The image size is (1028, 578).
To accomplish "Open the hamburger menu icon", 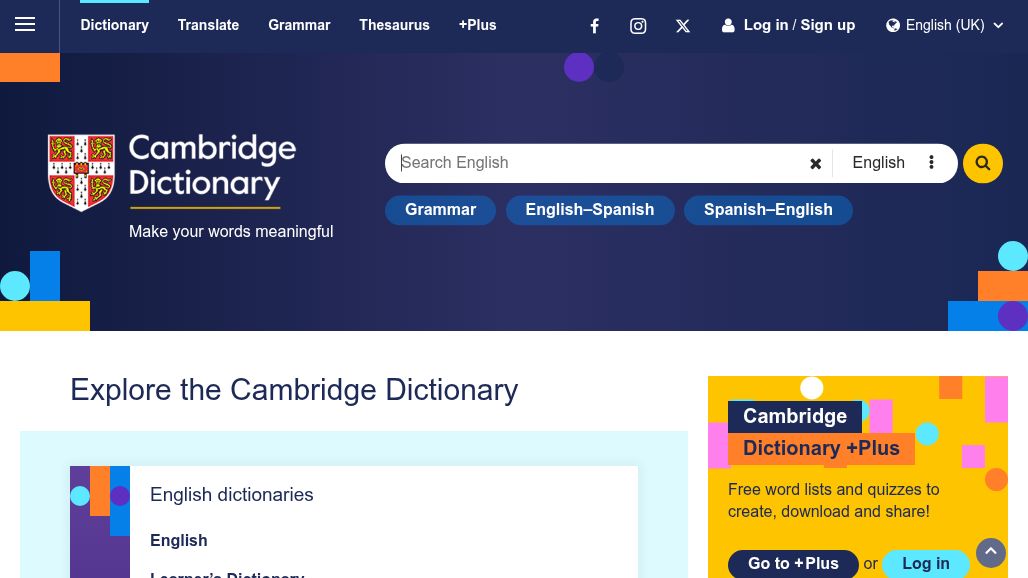I will pyautogui.click(x=25, y=25).
